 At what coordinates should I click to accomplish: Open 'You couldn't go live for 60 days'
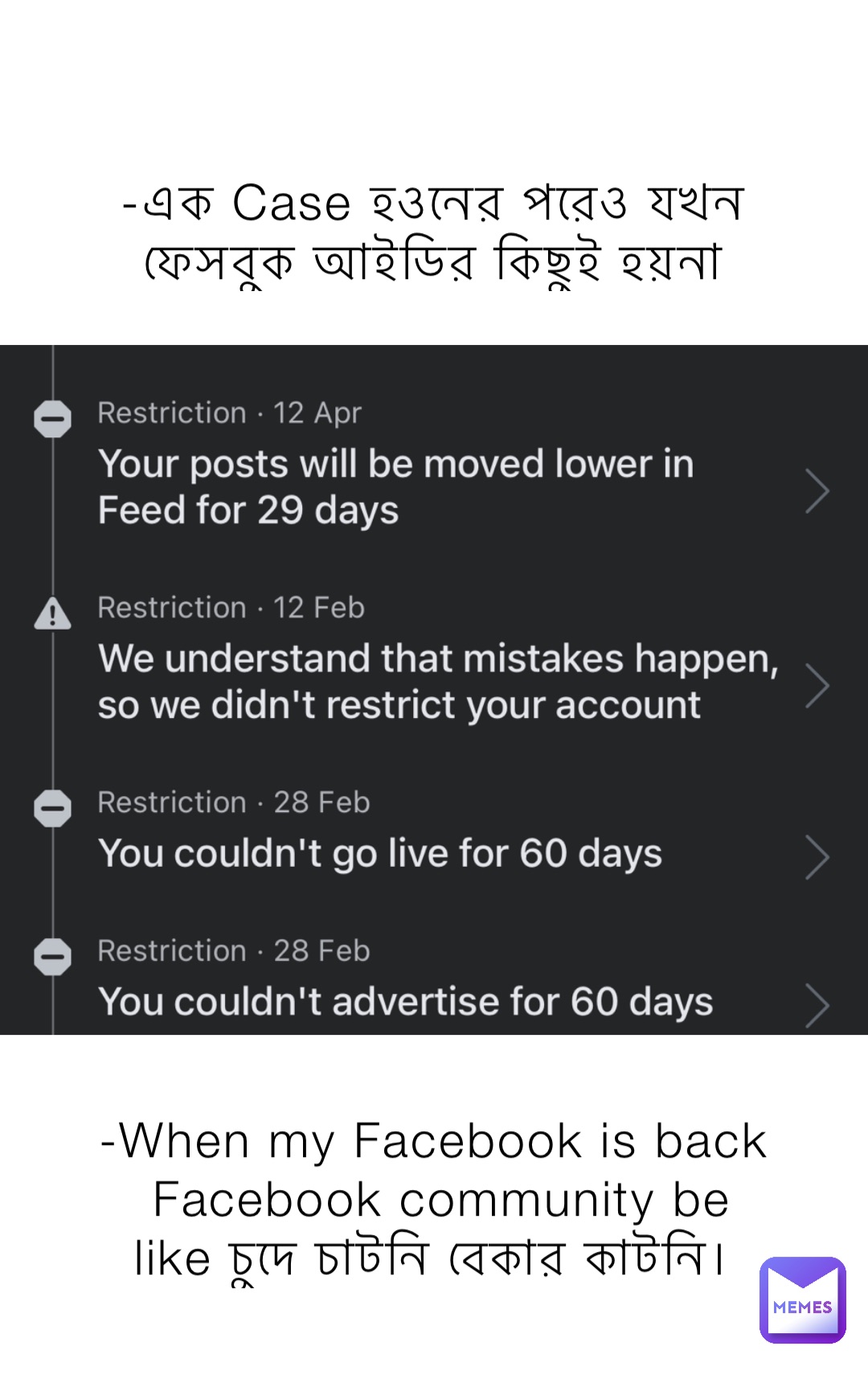click(x=380, y=854)
